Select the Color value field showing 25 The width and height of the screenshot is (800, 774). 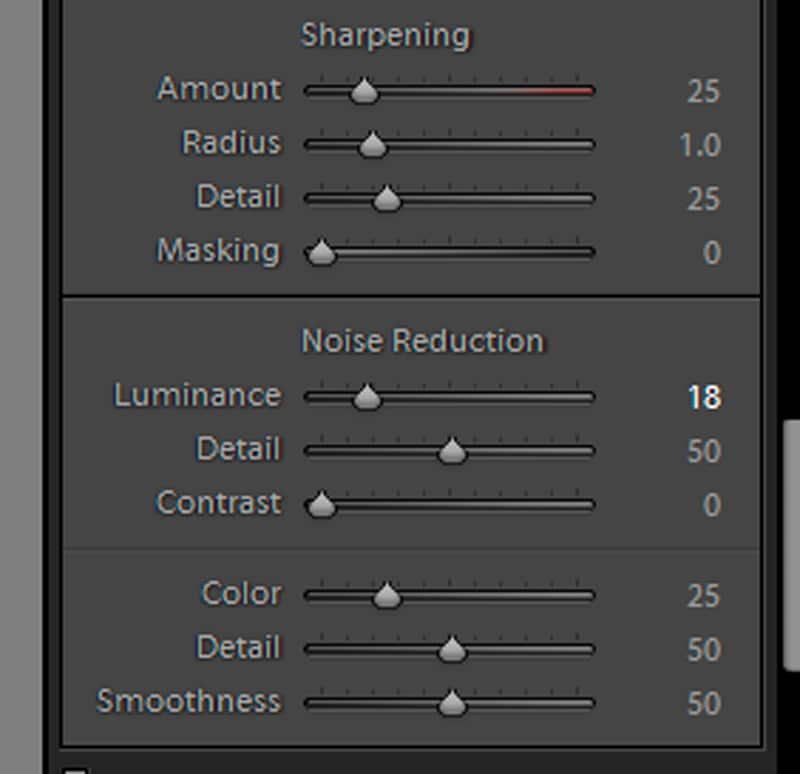point(703,597)
